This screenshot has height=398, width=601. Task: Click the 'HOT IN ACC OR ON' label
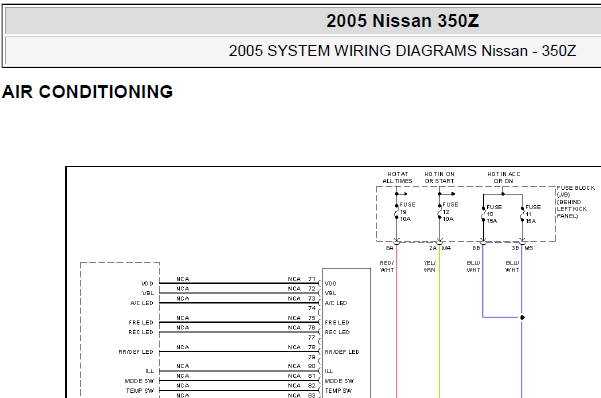tap(504, 178)
